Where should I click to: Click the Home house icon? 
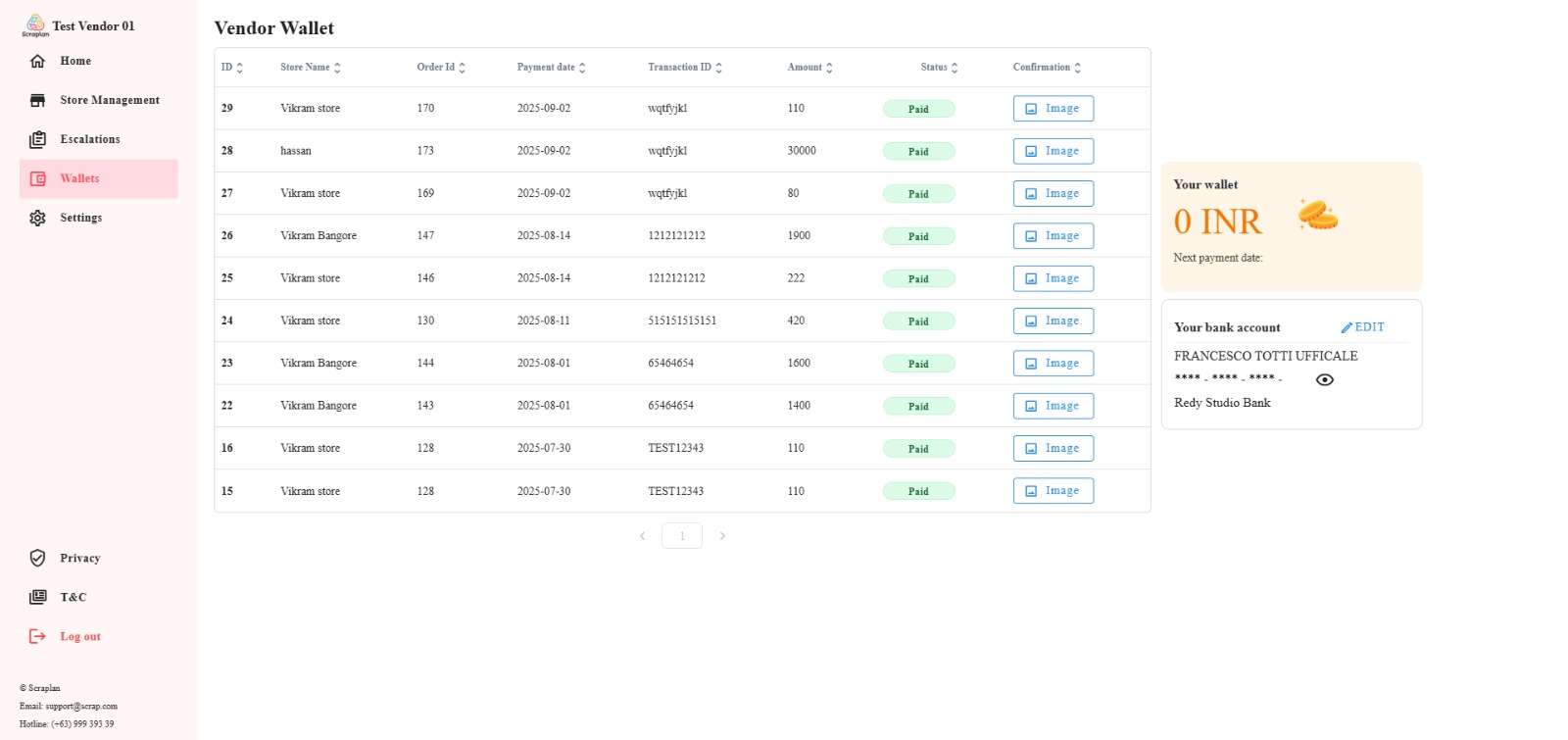pyautogui.click(x=37, y=61)
